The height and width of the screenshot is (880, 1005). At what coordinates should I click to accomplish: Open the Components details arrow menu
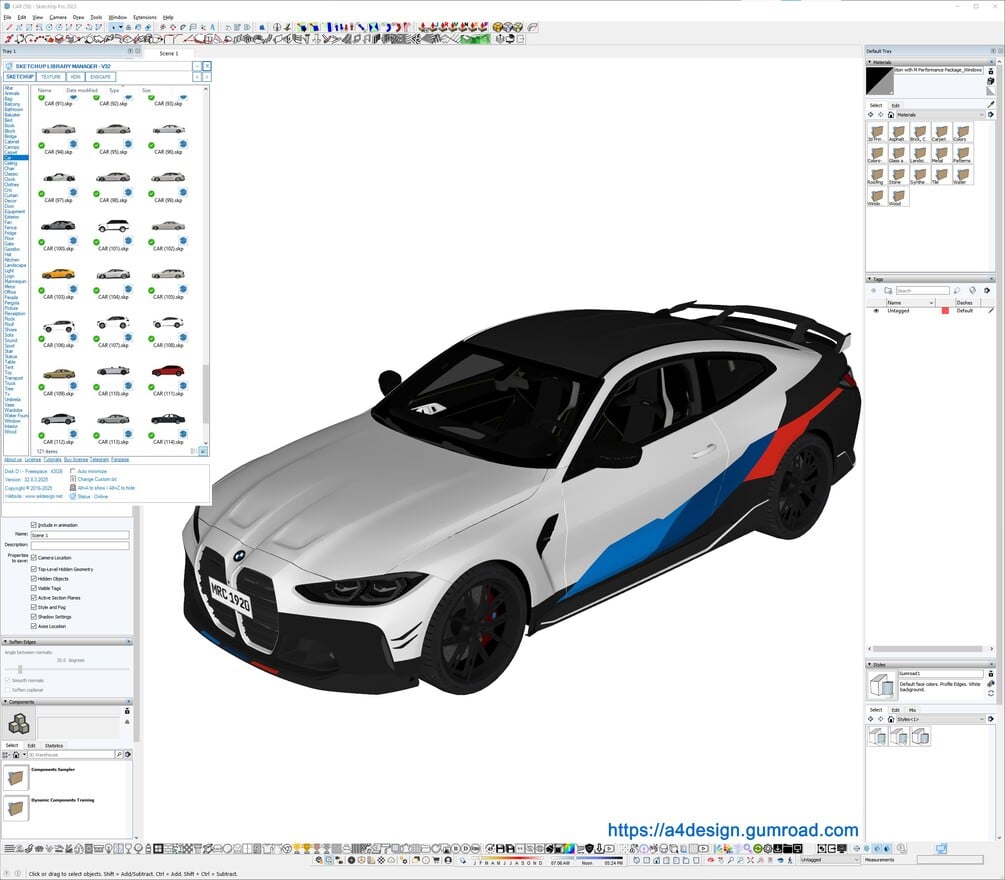[x=128, y=754]
